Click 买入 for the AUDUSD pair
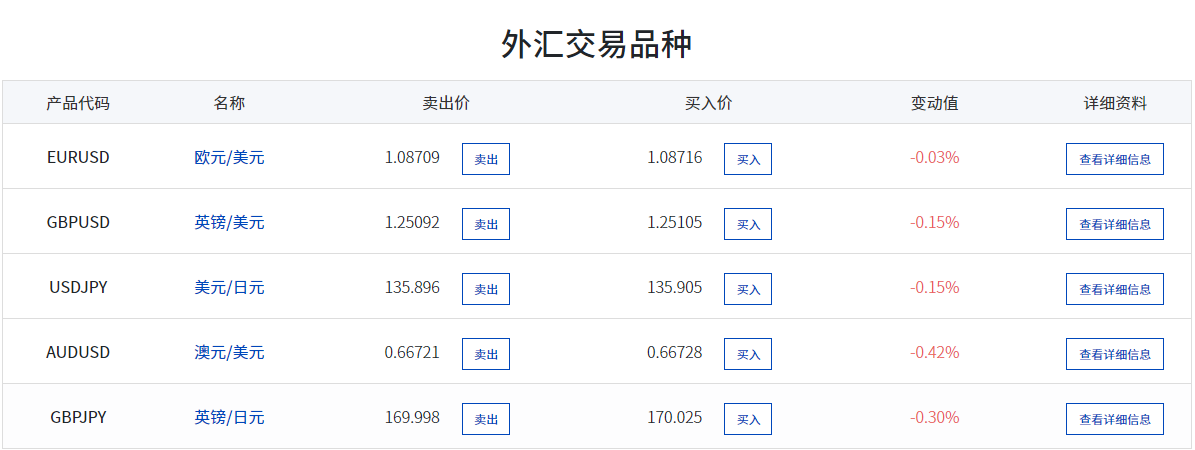 [748, 354]
